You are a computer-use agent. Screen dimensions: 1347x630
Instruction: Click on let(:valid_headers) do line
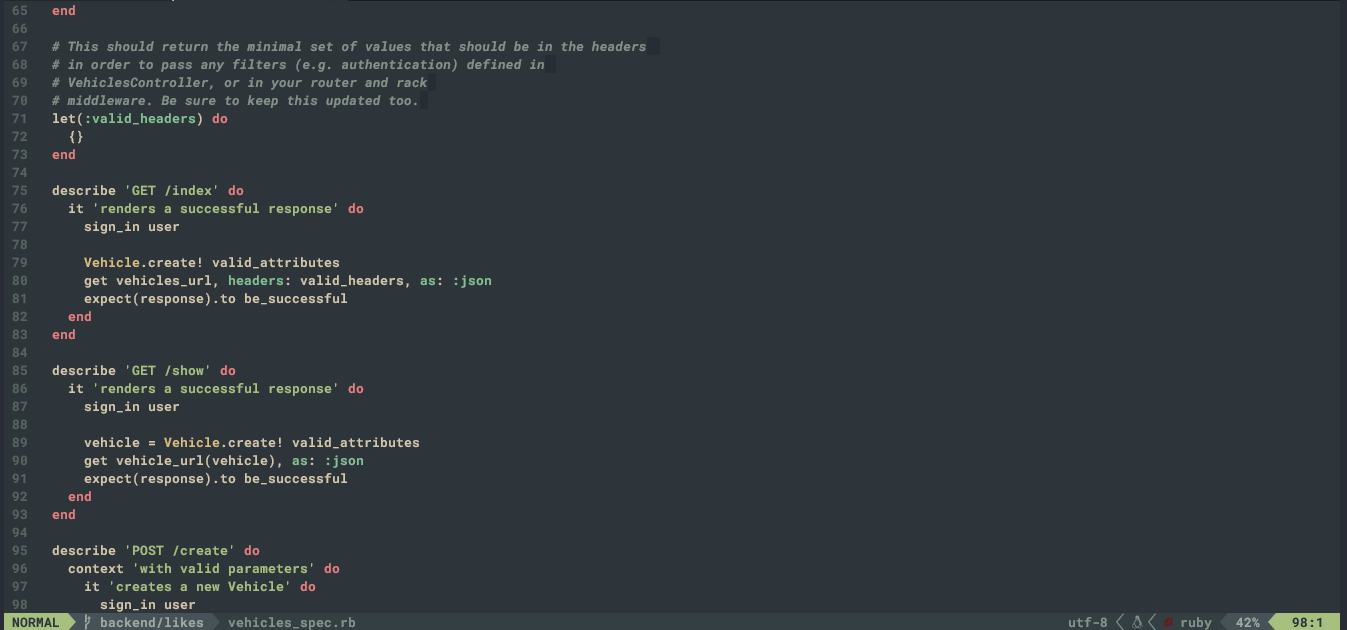pyautogui.click(x=140, y=118)
